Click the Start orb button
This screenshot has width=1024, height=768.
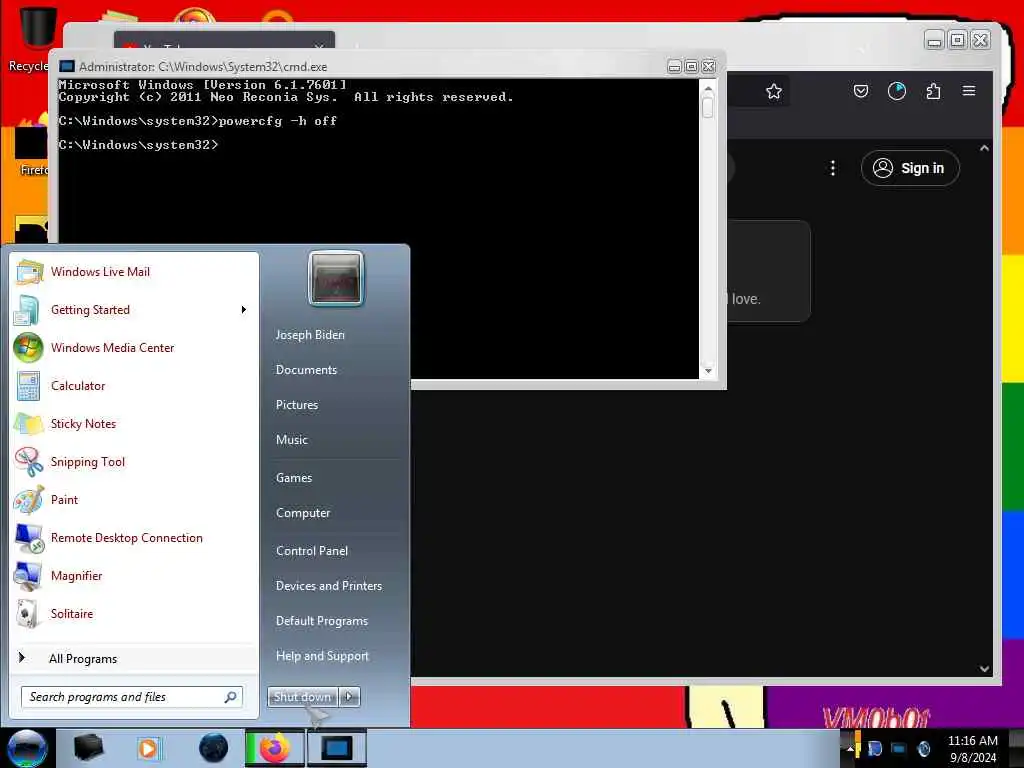click(27, 748)
